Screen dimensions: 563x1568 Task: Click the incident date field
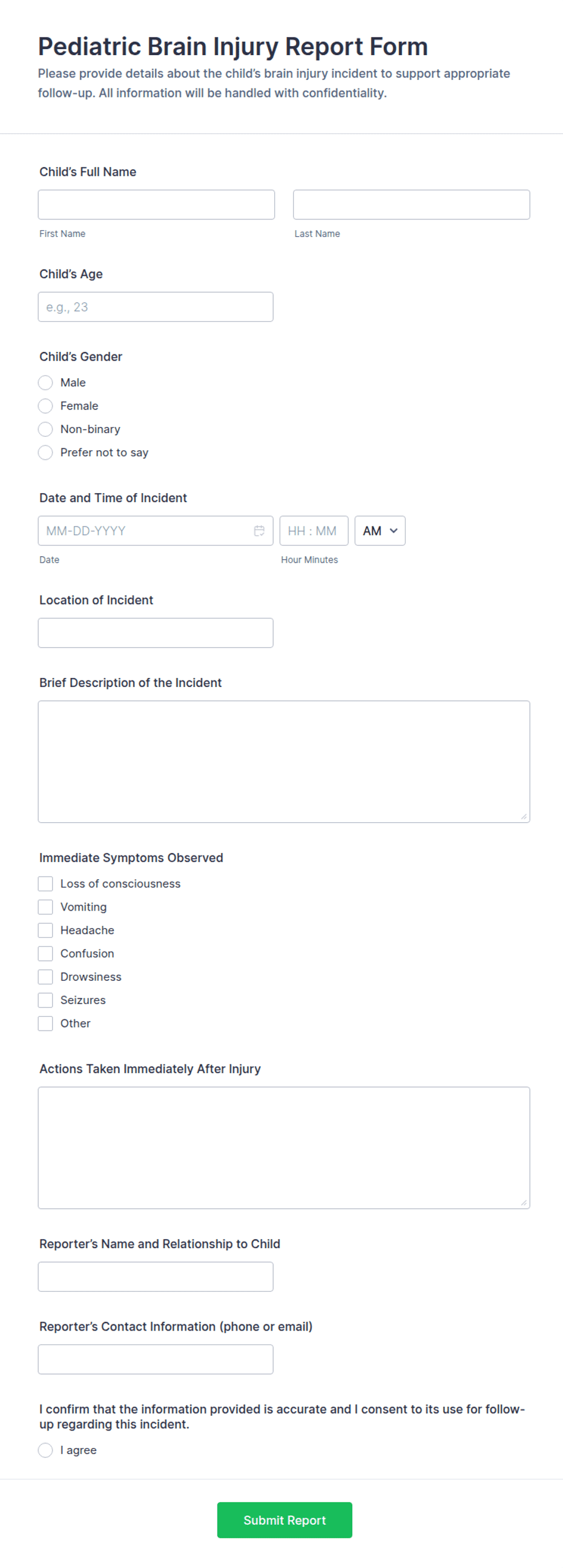pos(146,530)
